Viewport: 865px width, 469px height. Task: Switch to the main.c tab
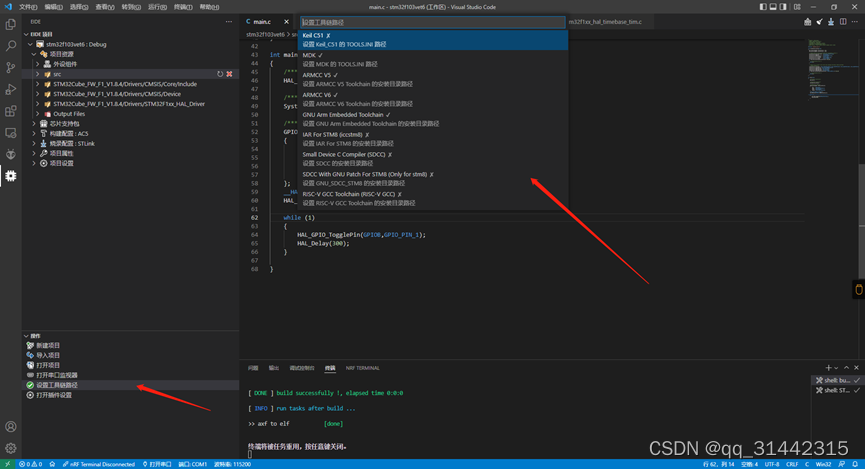point(262,22)
